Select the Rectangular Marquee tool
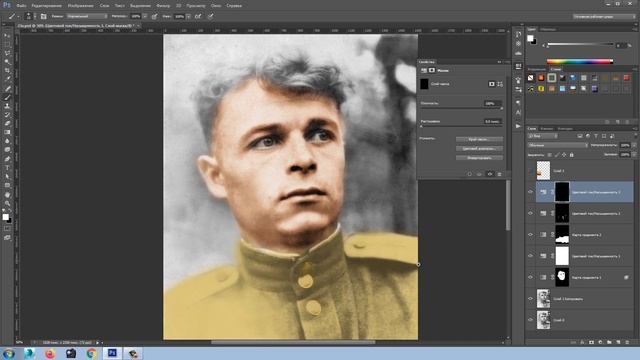This screenshot has height=360, width=640. (x=7, y=44)
